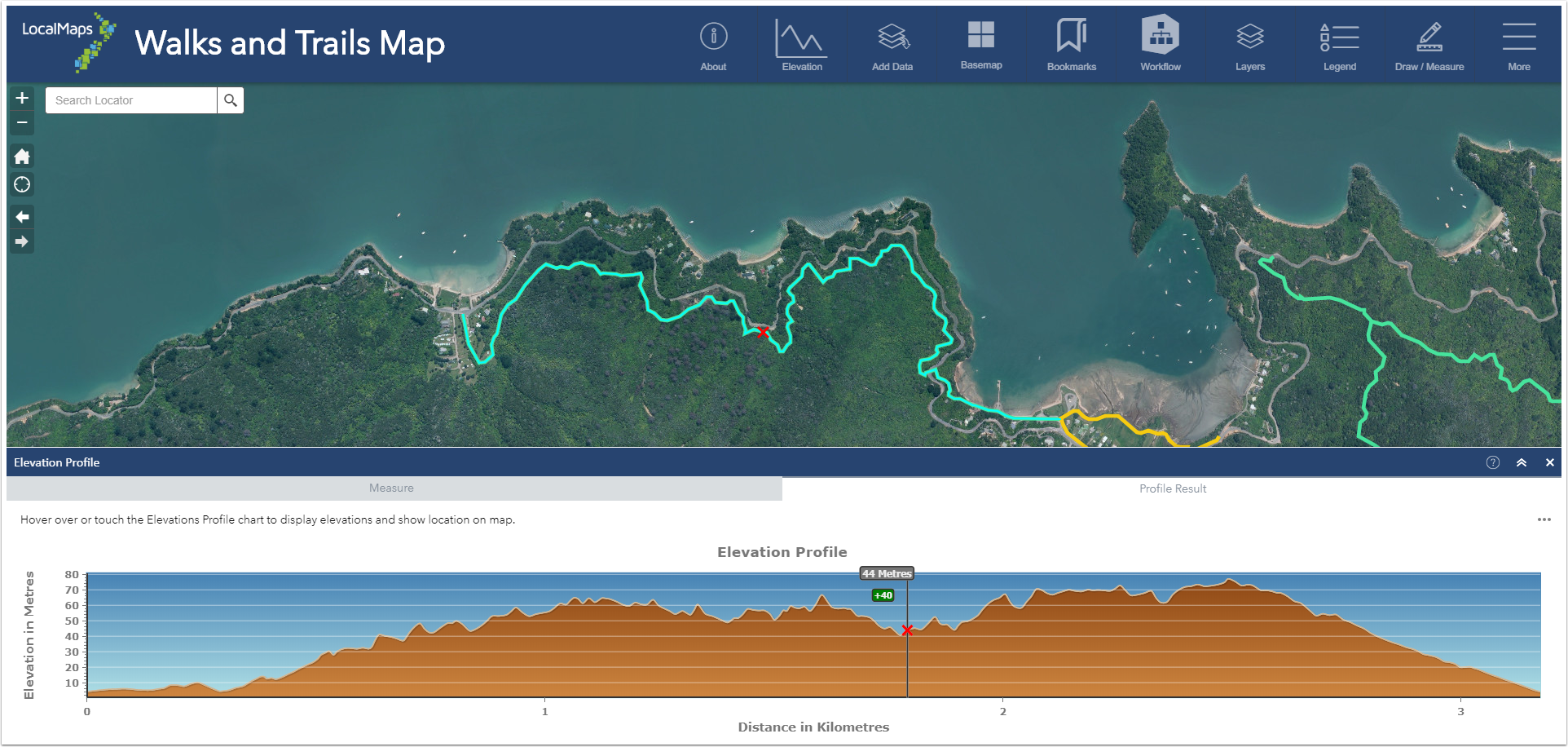Collapse the Elevation Profile panel

pos(1522,462)
